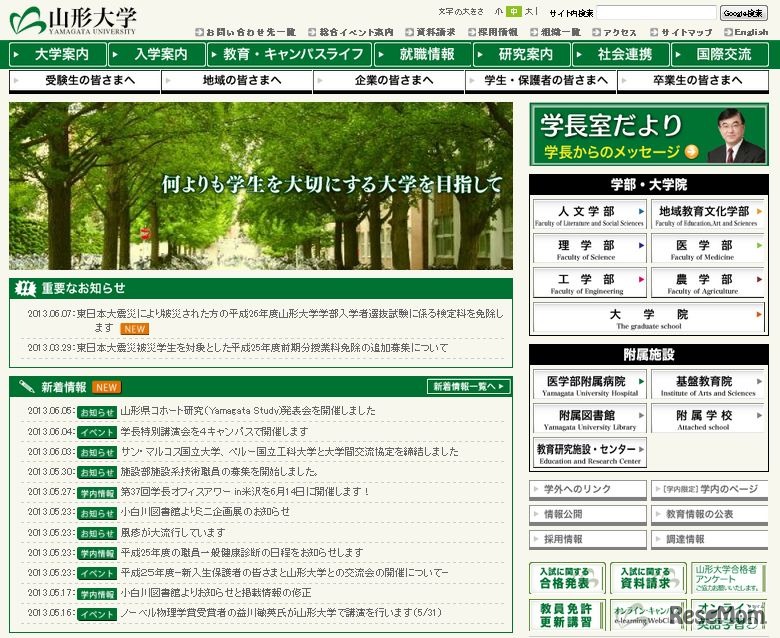Set text size to large (大)
The width and height of the screenshot is (780, 638).
[x=528, y=11]
